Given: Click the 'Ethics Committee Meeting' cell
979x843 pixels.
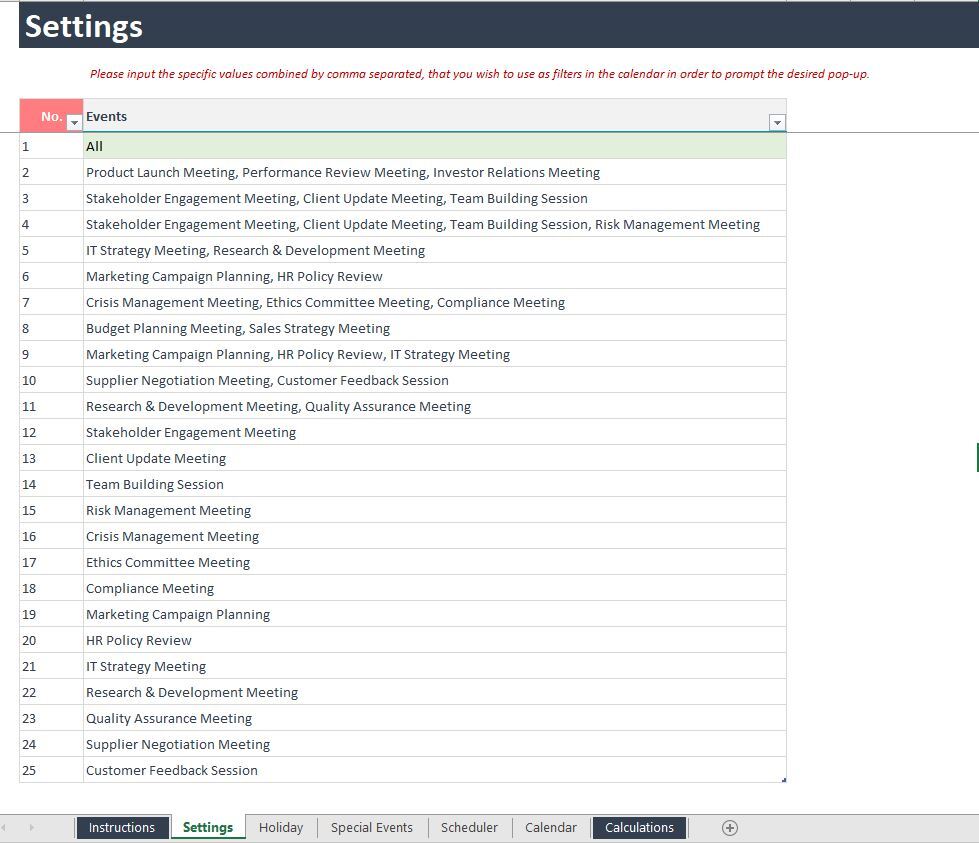Looking at the screenshot, I should point(435,563).
